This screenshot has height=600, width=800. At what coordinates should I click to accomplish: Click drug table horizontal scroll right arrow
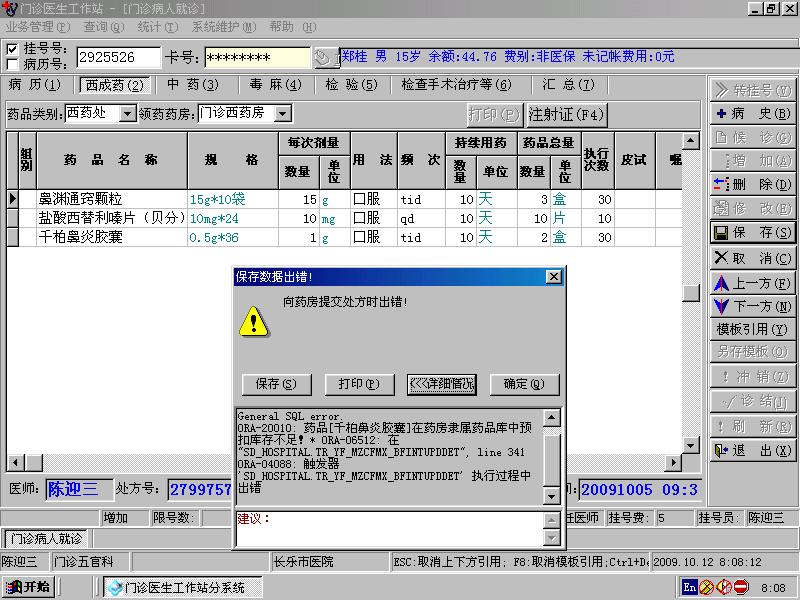pyautogui.click(x=674, y=463)
